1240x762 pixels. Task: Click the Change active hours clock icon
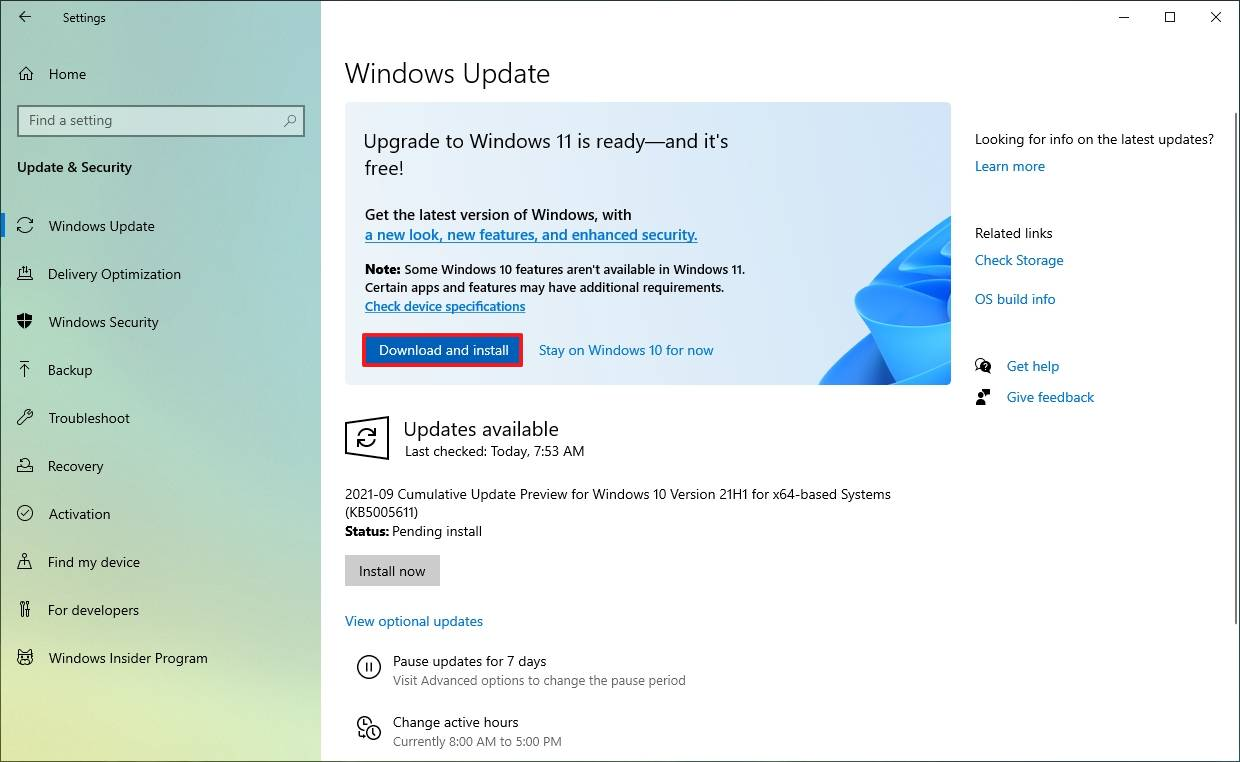click(369, 728)
